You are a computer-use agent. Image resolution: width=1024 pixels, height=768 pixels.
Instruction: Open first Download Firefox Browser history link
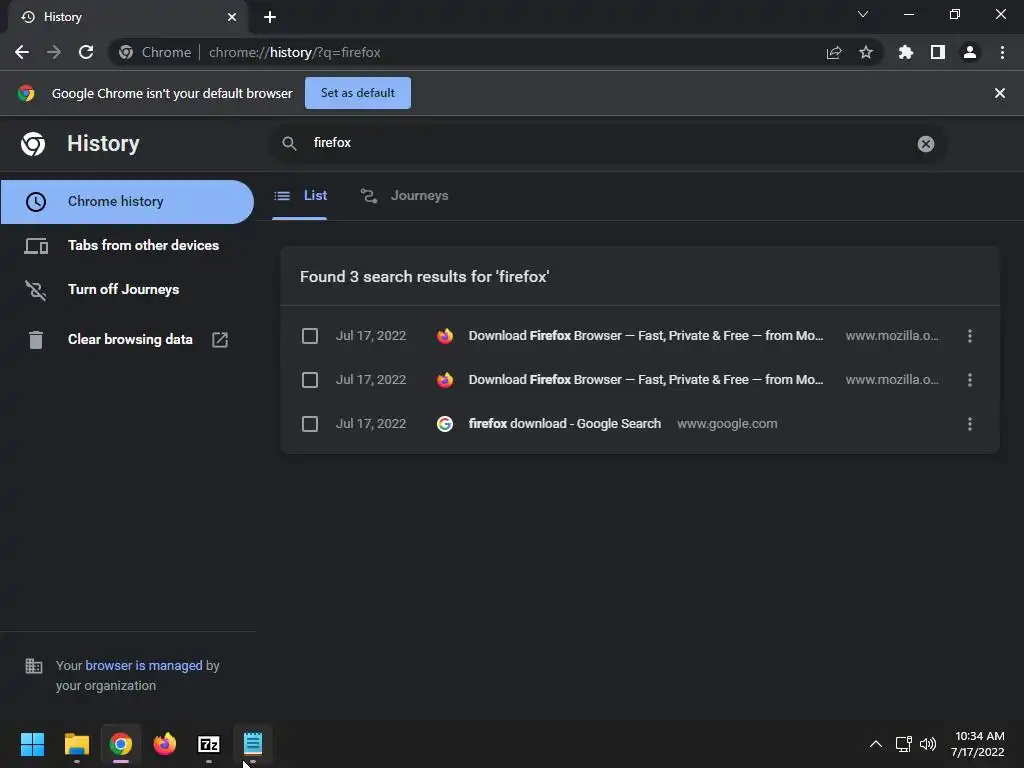tap(646, 336)
